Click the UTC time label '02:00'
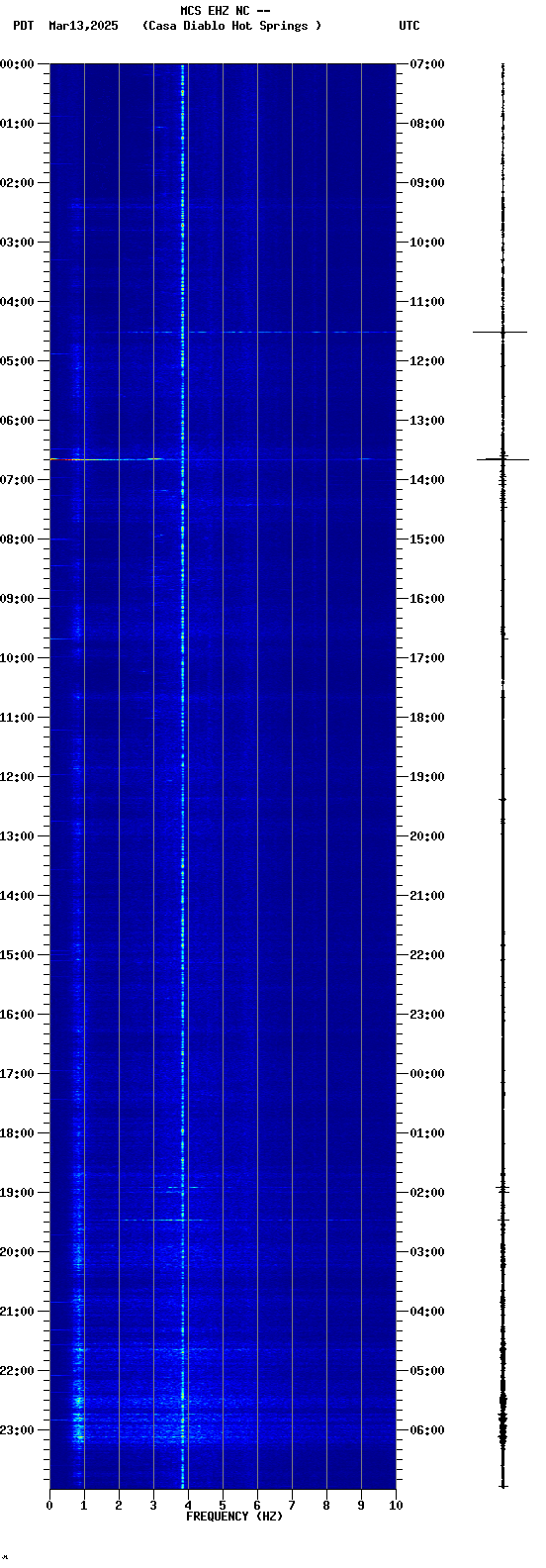Viewport: 546px width, 1568px height. tap(427, 1193)
